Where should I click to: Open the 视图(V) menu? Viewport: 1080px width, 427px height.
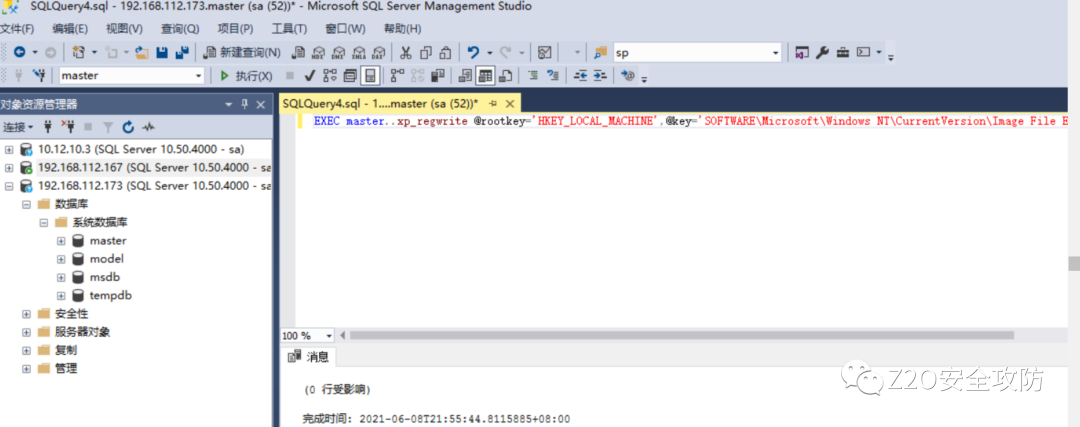pos(124,29)
